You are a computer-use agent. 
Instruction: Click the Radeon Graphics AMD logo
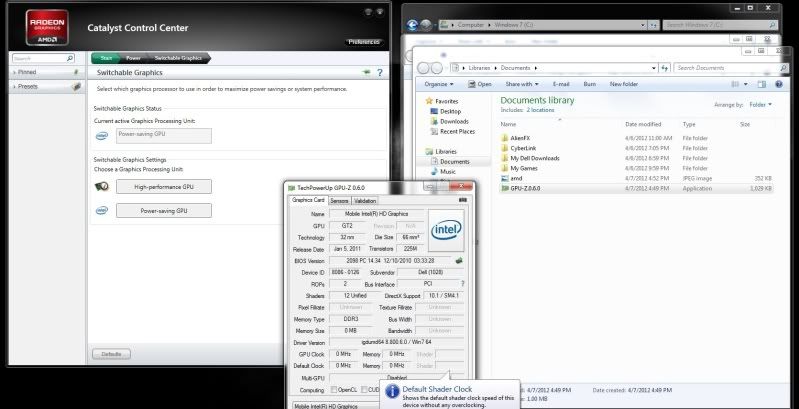[x=47, y=28]
